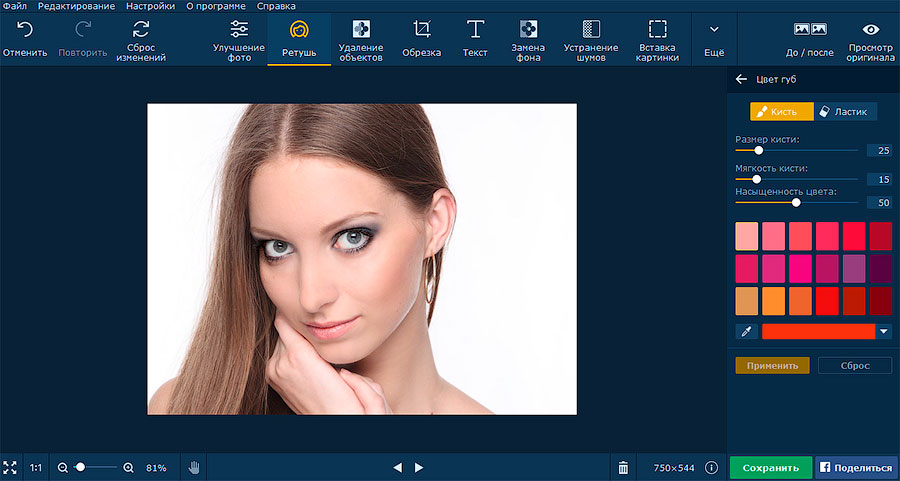Open the Замена фона tool

coord(528,40)
